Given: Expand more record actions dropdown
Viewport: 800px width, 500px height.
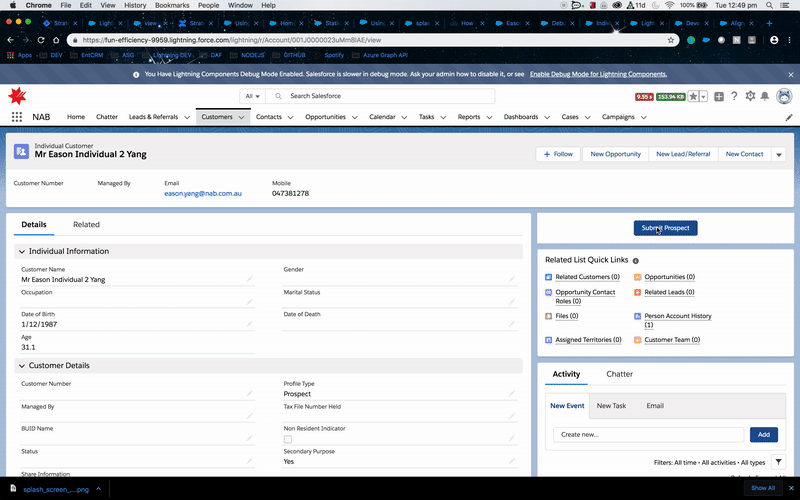Looking at the screenshot, I should coord(779,154).
